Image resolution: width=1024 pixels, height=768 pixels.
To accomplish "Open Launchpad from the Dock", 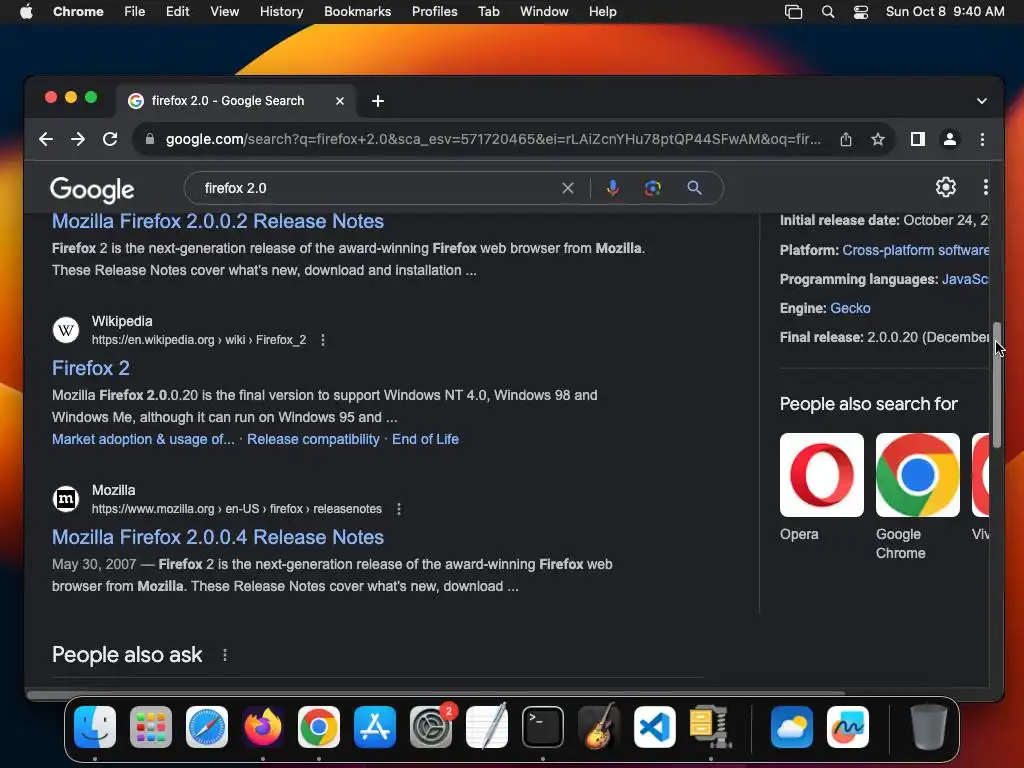I will tap(151, 726).
